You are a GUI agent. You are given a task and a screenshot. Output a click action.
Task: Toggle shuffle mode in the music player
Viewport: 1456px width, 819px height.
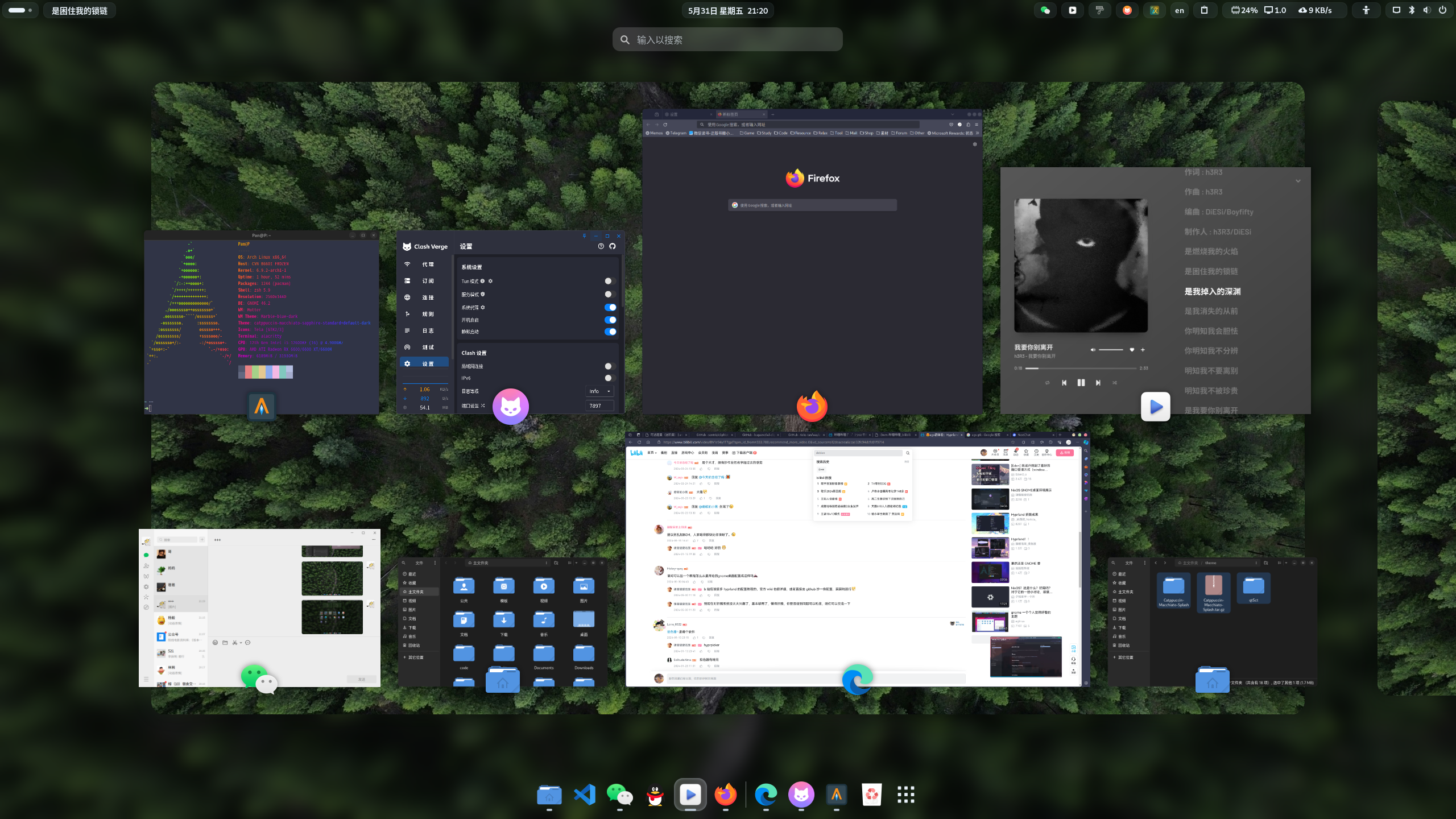[1115, 383]
